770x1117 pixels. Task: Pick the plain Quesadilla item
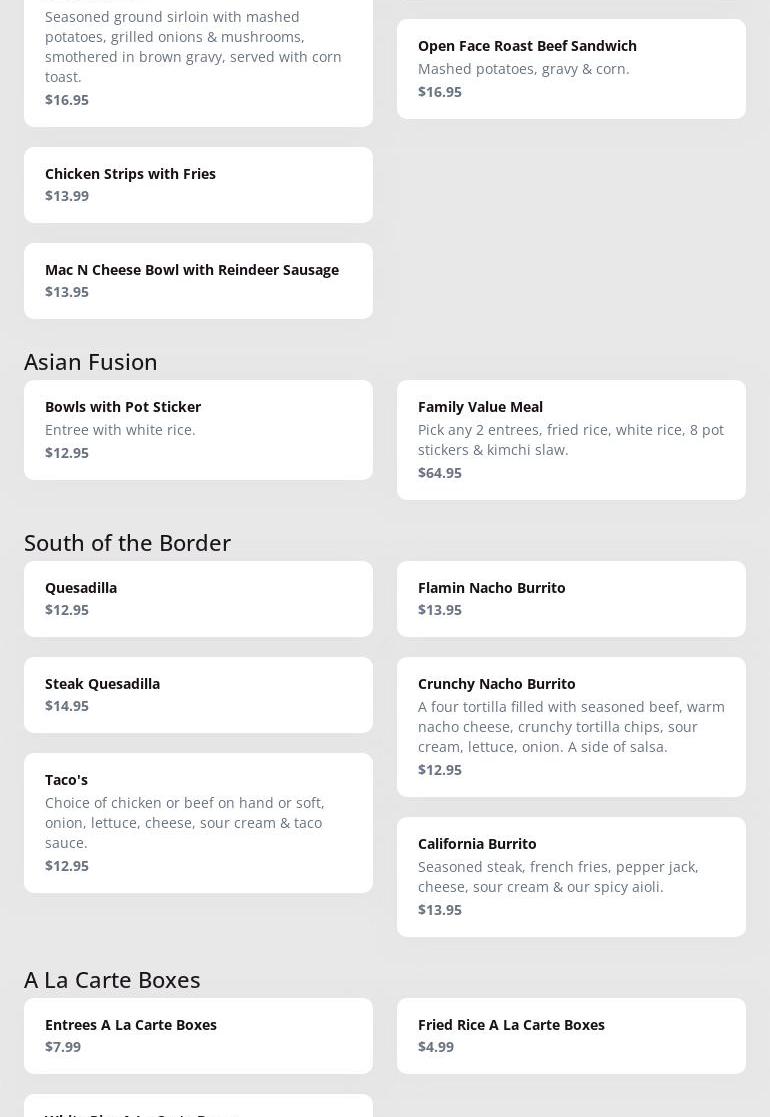(x=81, y=588)
